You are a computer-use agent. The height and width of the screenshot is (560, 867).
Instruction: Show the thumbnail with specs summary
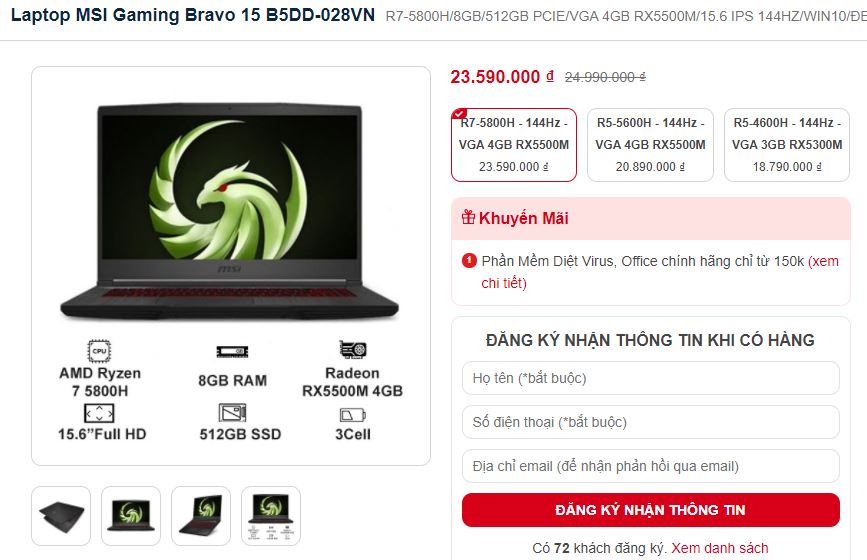point(271,516)
